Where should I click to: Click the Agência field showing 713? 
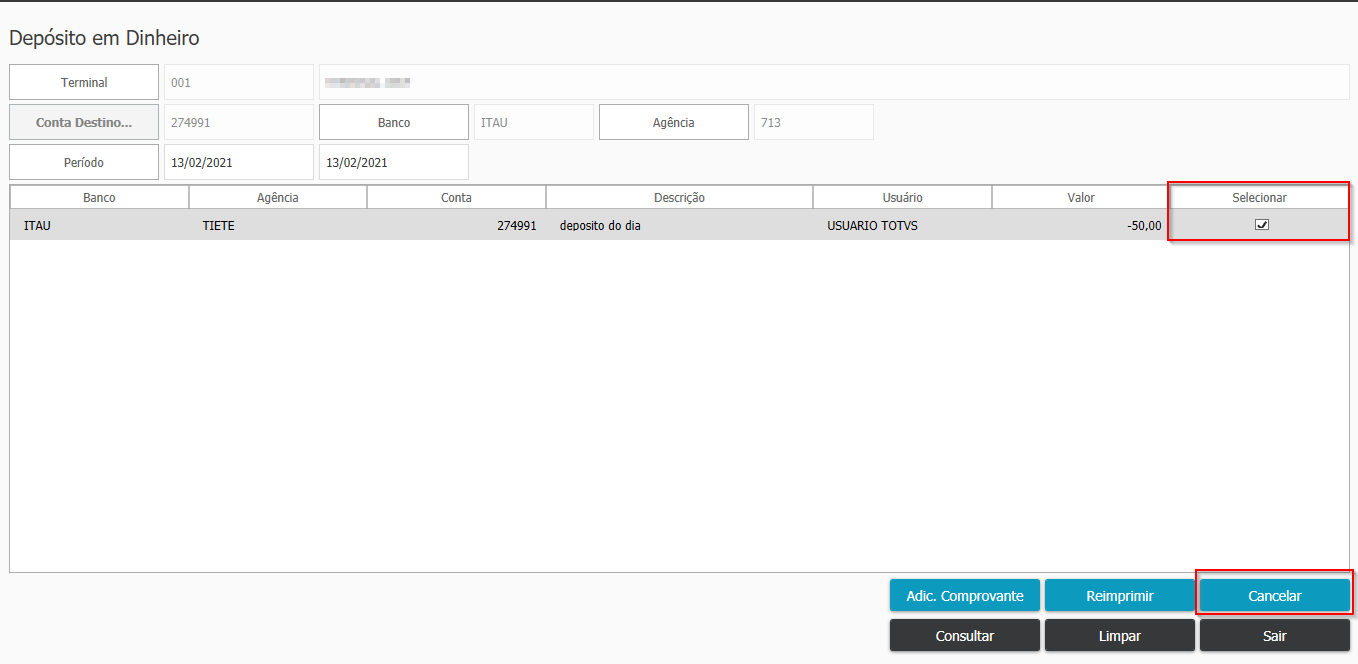[814, 122]
